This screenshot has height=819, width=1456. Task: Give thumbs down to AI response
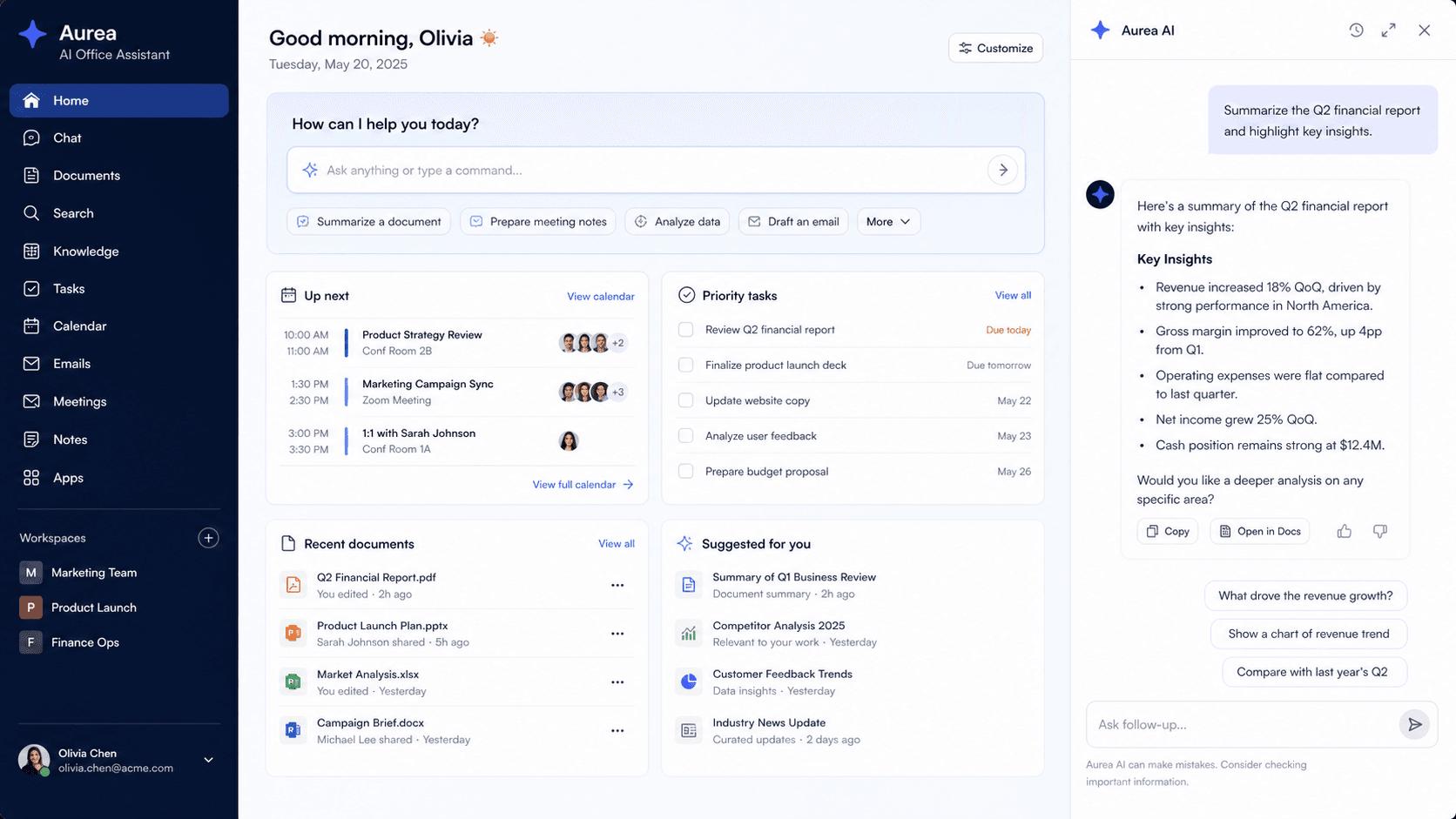click(1380, 531)
